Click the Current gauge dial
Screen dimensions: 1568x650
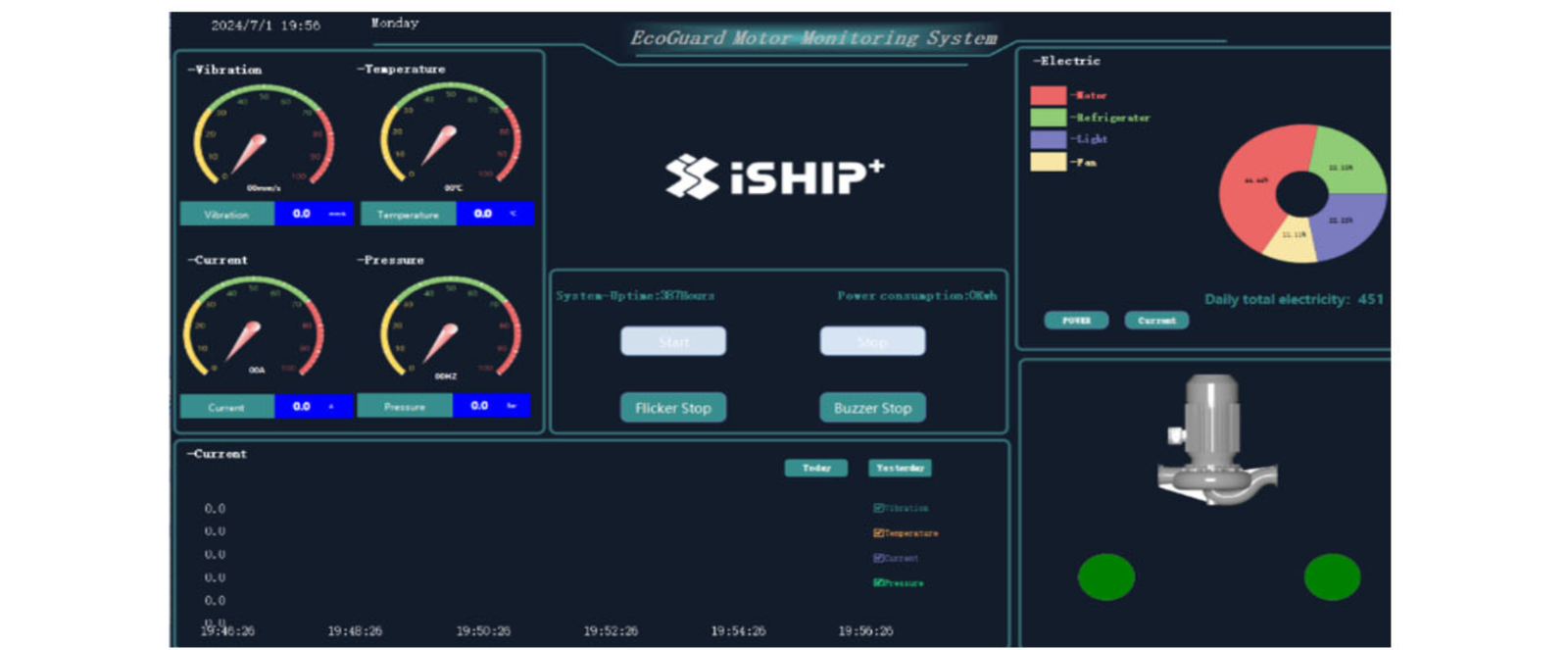click(254, 328)
